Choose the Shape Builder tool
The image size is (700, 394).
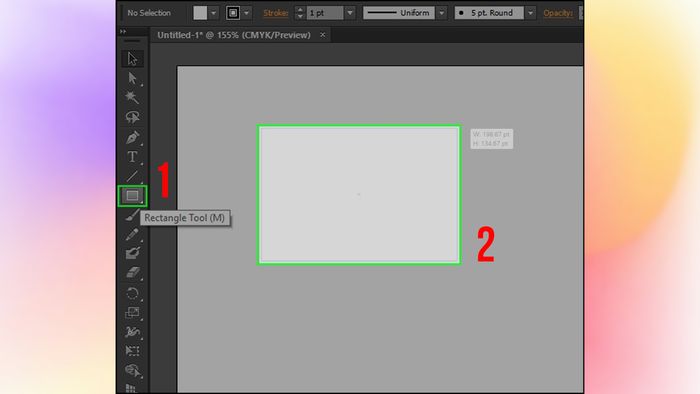point(132,371)
